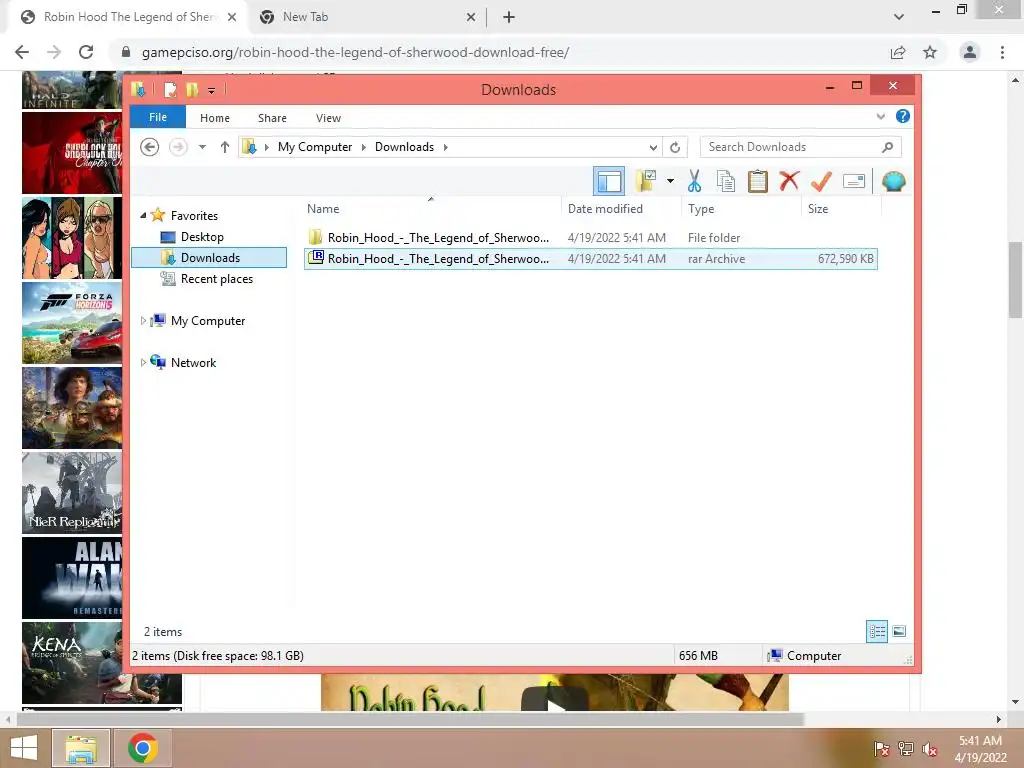Open a new Chrome tab with plus

(x=509, y=17)
